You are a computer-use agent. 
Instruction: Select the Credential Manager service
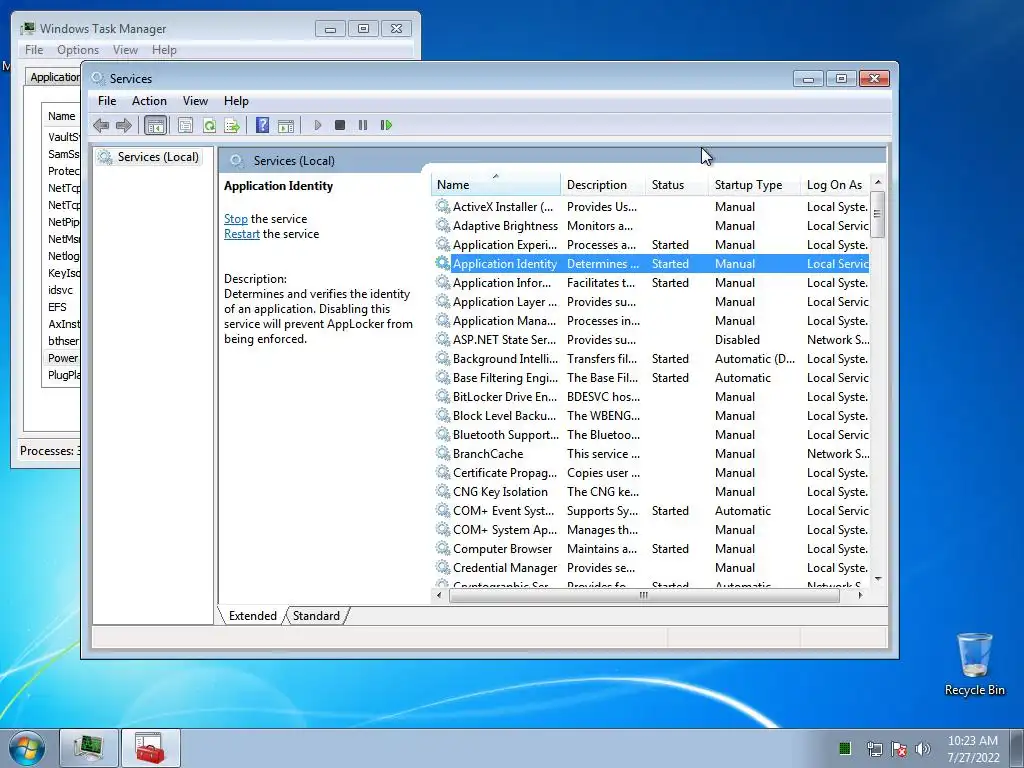(x=651, y=568)
